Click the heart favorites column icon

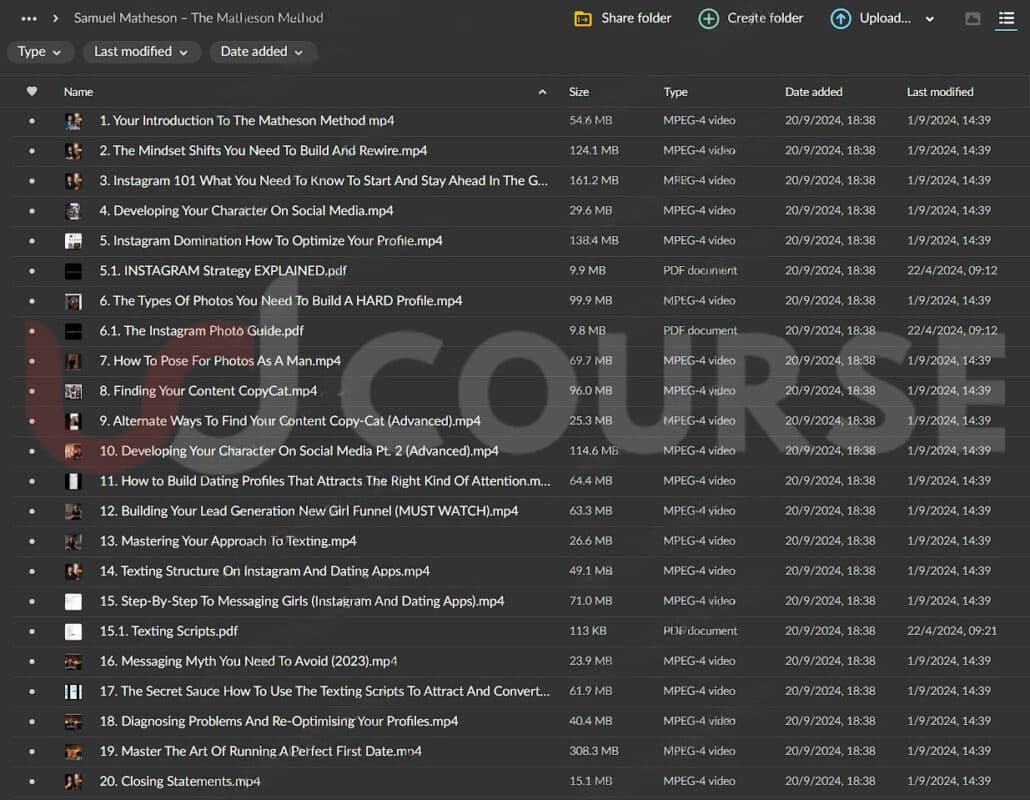[31, 91]
